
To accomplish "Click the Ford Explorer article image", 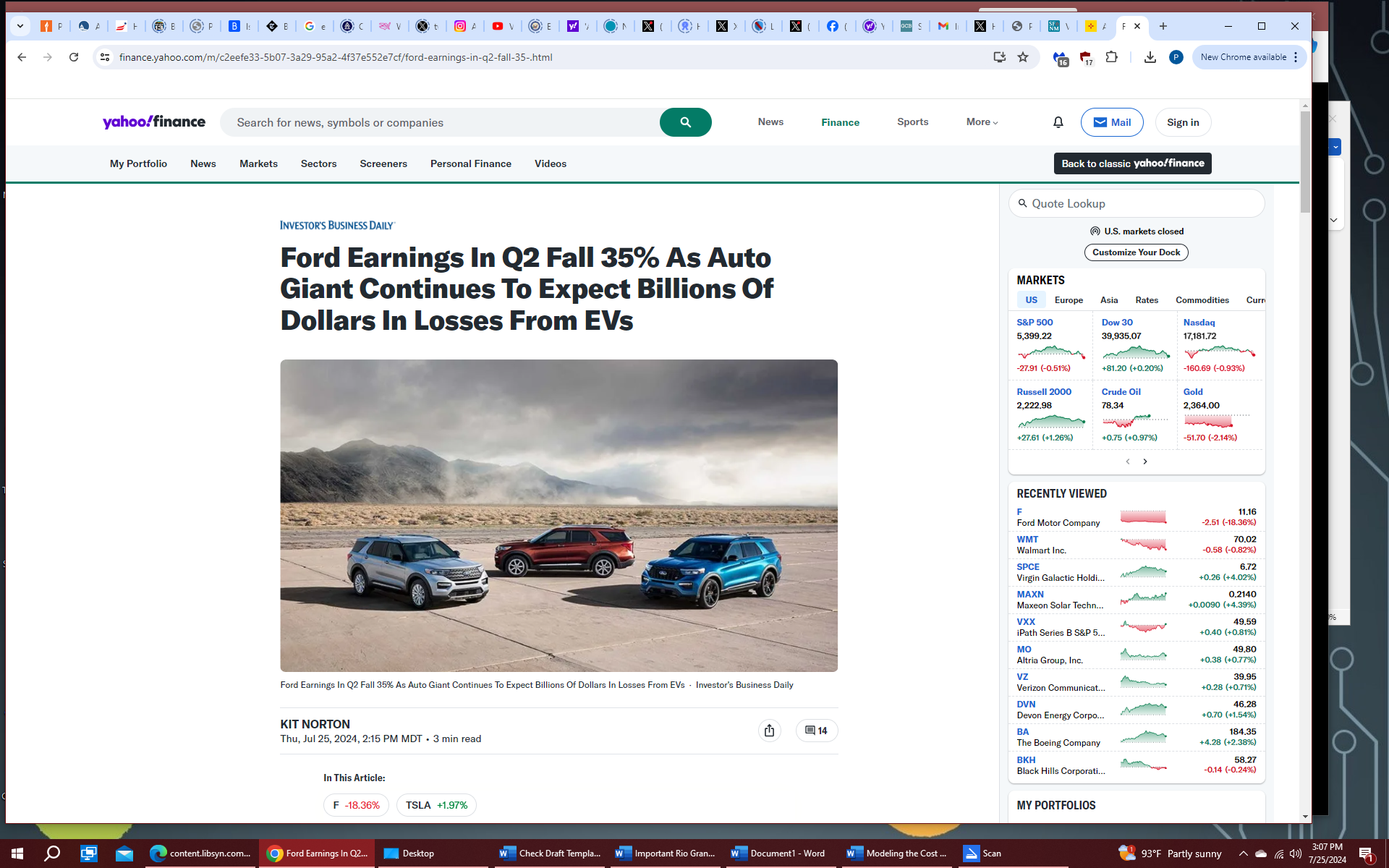I will (x=558, y=515).
